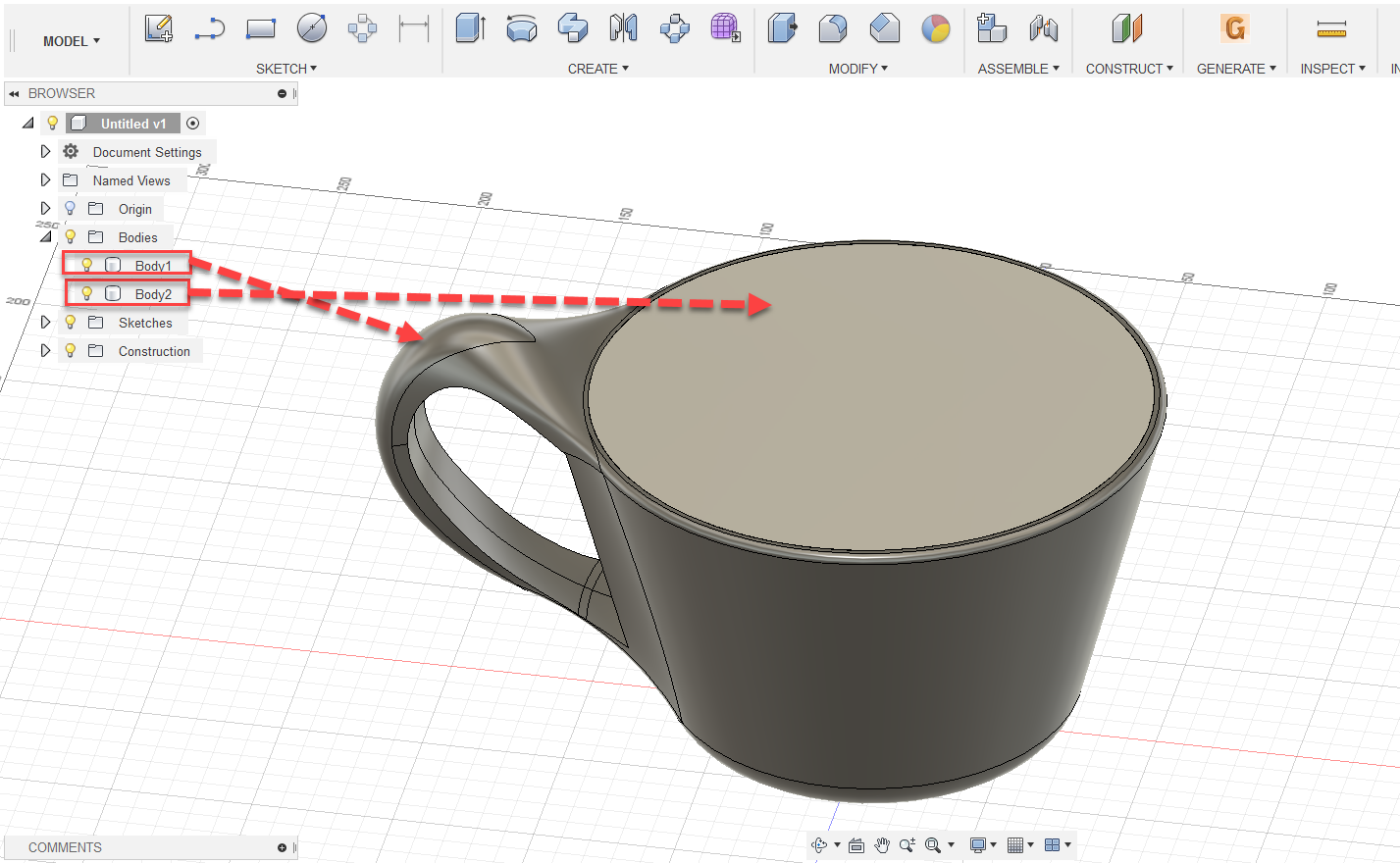Activate the Extrude tool
Image resolution: width=1400 pixels, height=863 pixels.
471,29
